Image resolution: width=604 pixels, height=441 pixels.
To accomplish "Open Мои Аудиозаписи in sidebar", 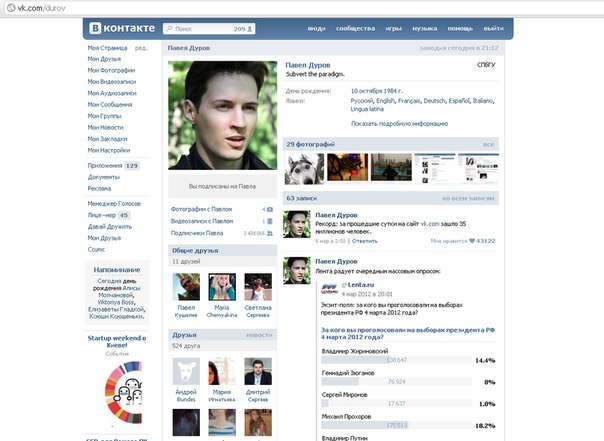I will 112,93.
